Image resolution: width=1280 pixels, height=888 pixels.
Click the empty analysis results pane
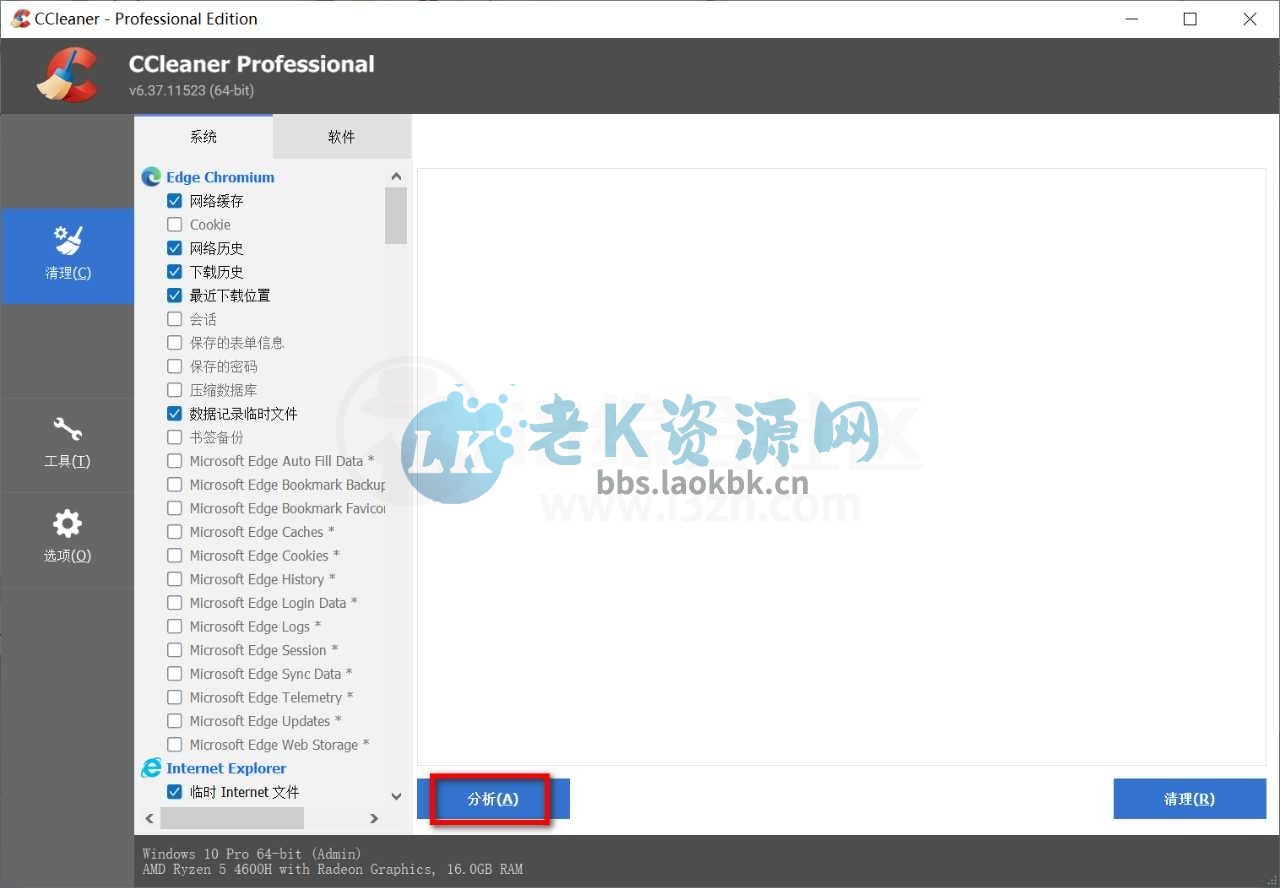tap(842, 466)
